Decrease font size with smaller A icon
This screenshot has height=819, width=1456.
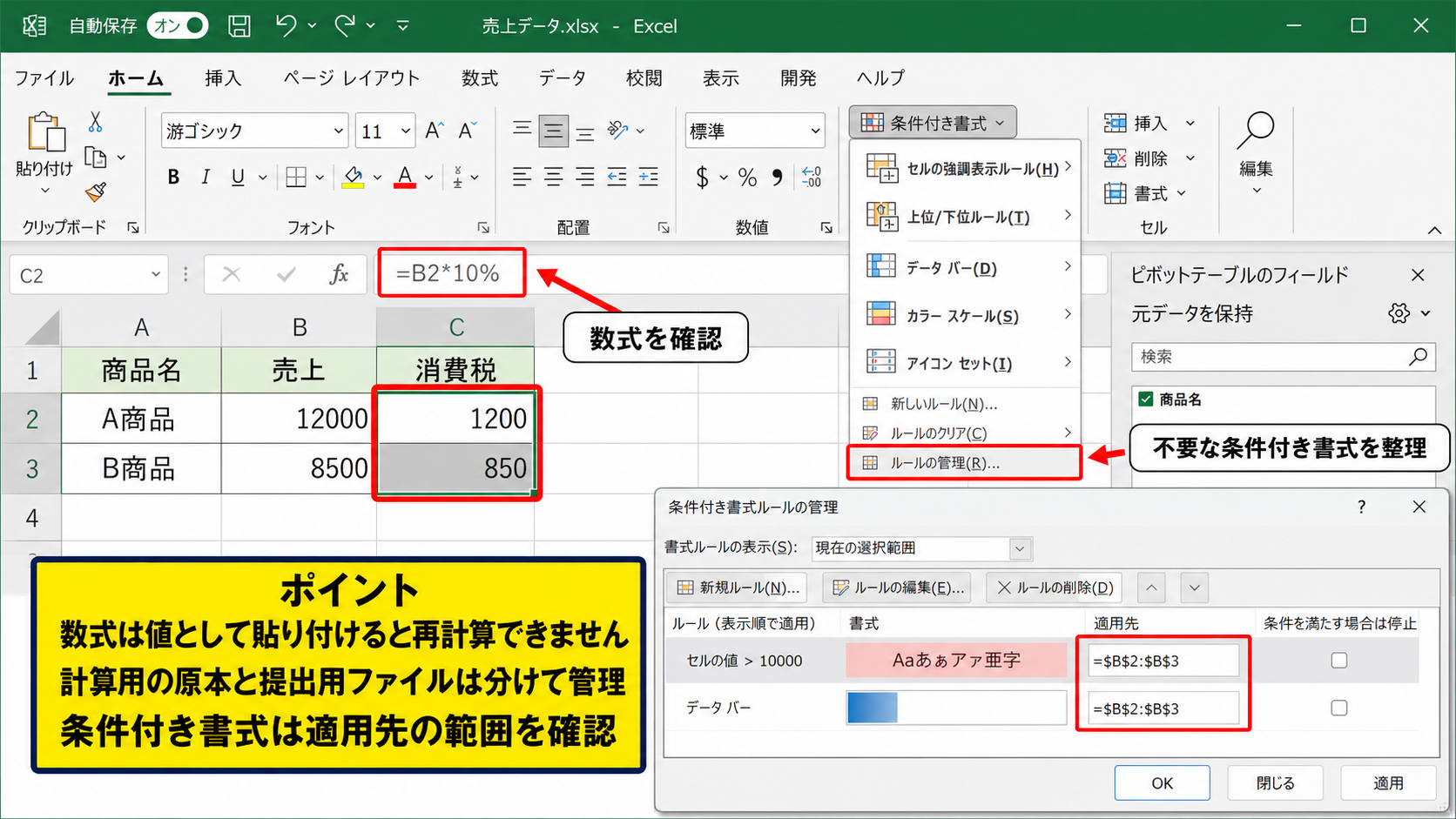tap(468, 131)
